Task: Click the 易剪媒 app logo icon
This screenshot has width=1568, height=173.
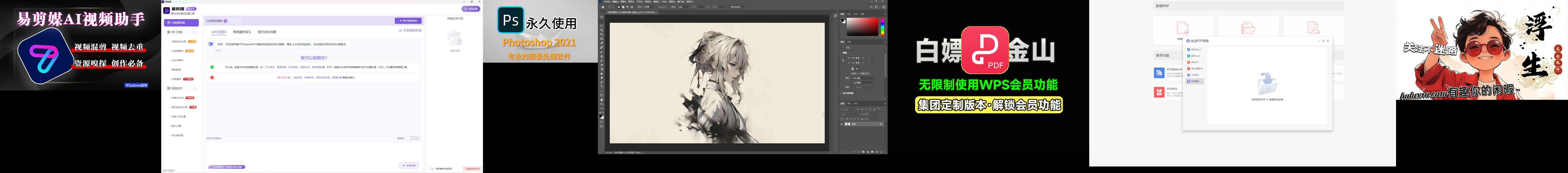Action: pos(166,10)
